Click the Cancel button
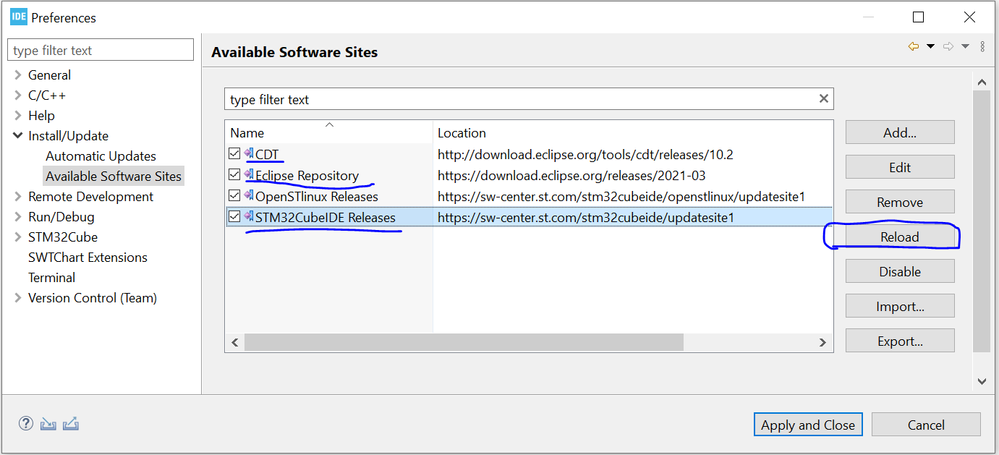 926,425
